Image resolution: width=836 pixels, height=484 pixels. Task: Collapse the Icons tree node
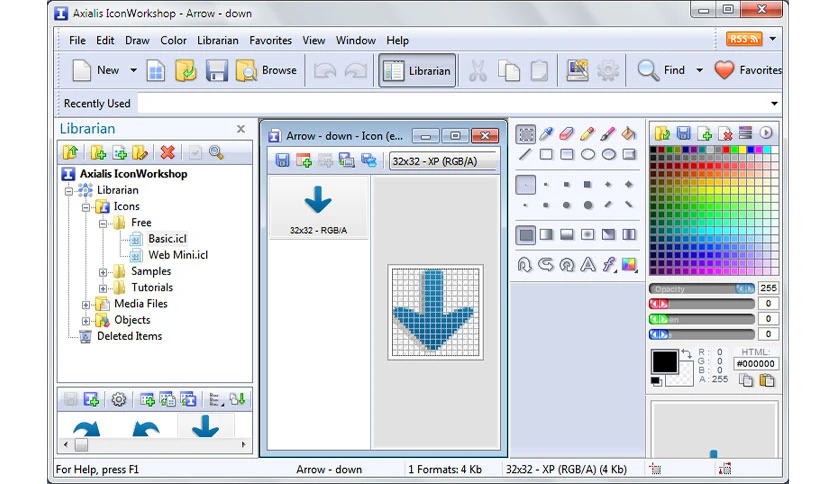pos(86,207)
